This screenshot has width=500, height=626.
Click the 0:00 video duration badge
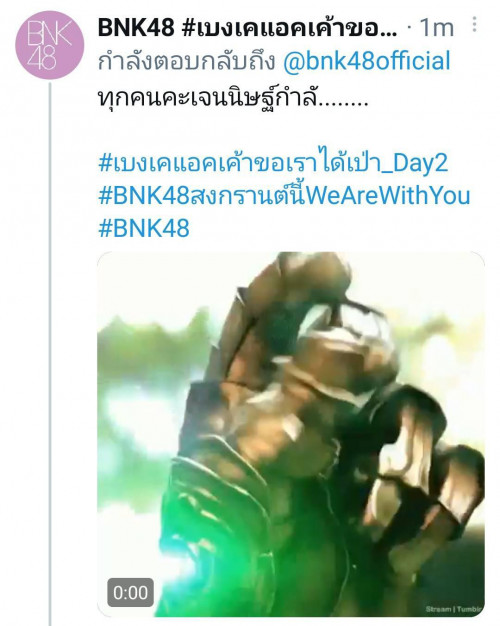(x=130, y=592)
